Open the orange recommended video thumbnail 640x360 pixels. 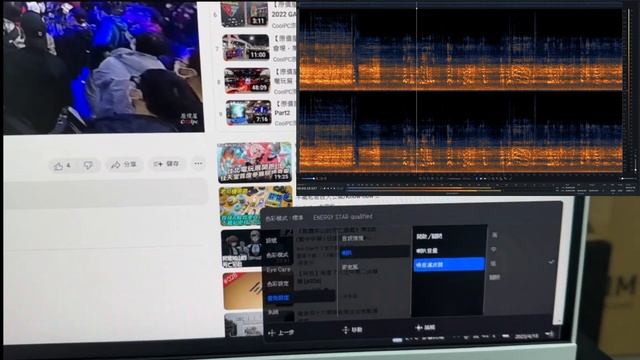(243, 291)
